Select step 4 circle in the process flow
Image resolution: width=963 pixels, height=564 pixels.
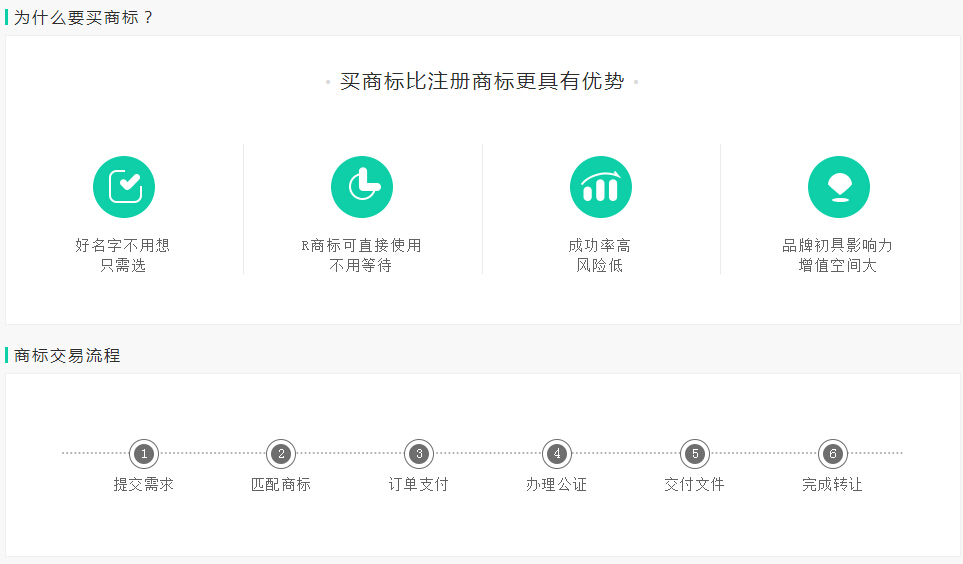click(x=557, y=454)
